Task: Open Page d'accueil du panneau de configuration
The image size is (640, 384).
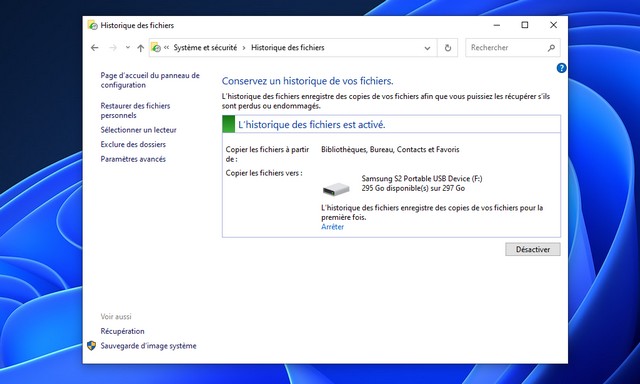Action: point(150,80)
